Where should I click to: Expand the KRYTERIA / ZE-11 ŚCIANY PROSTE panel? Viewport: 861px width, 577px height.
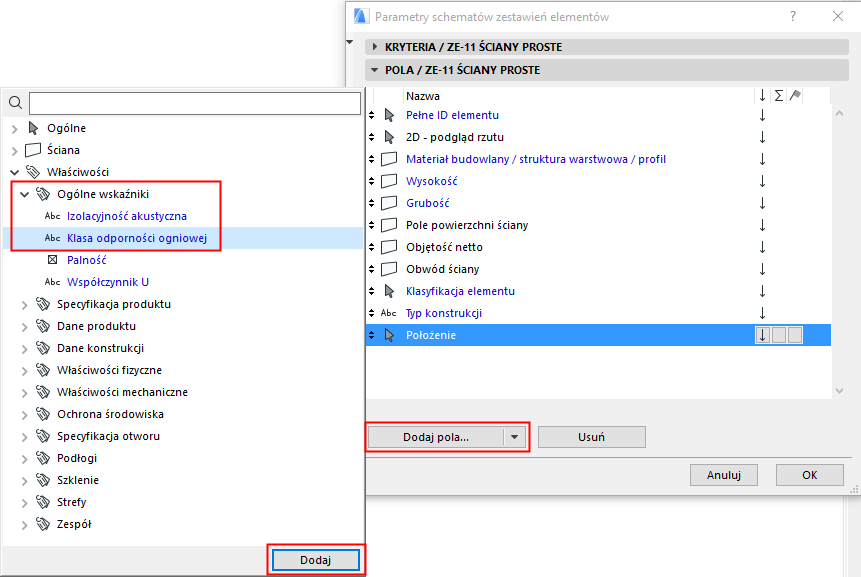point(375,47)
